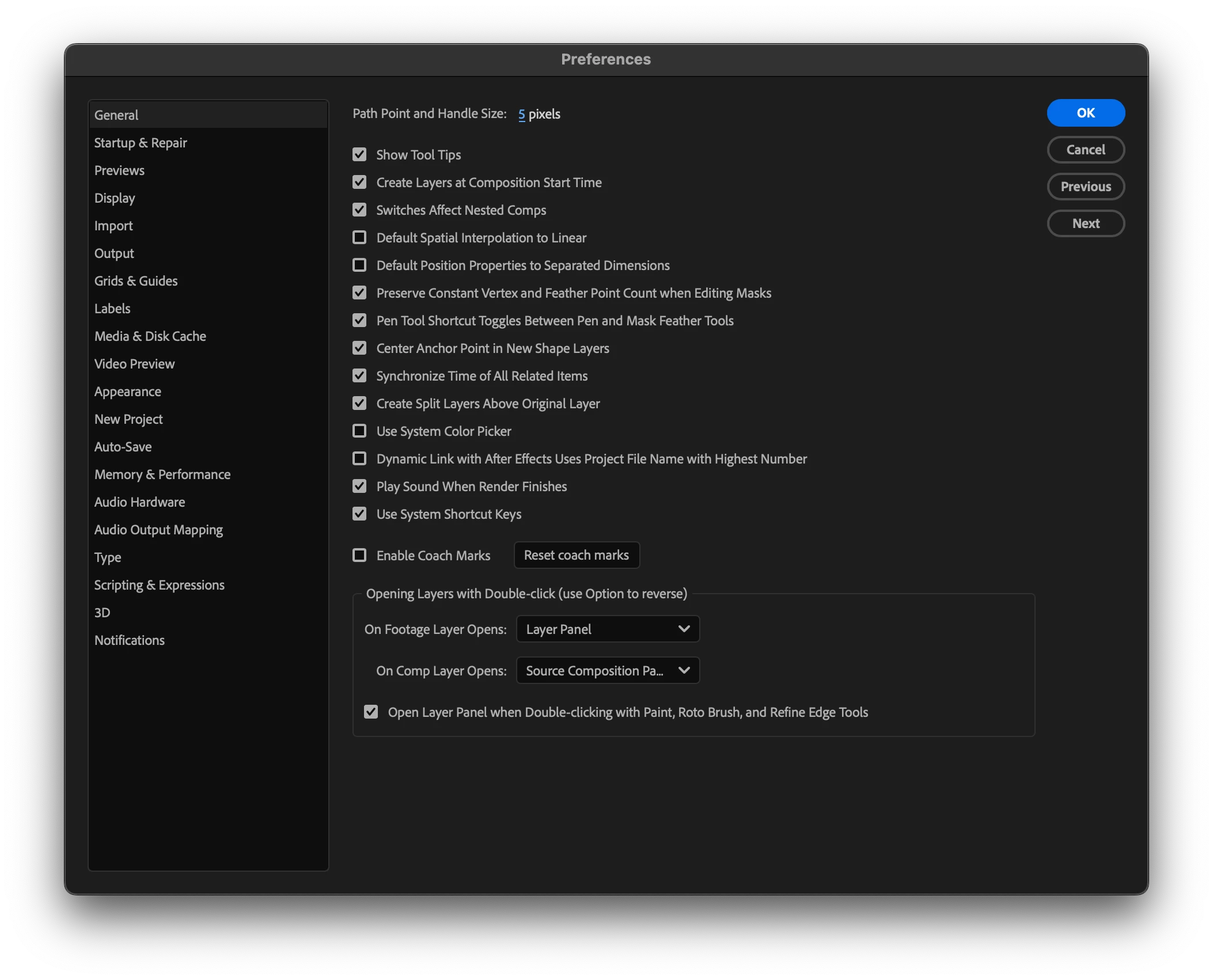Expand the On Comp Layer Opens dropdown
The image size is (1213, 980).
pyautogui.click(x=608, y=670)
